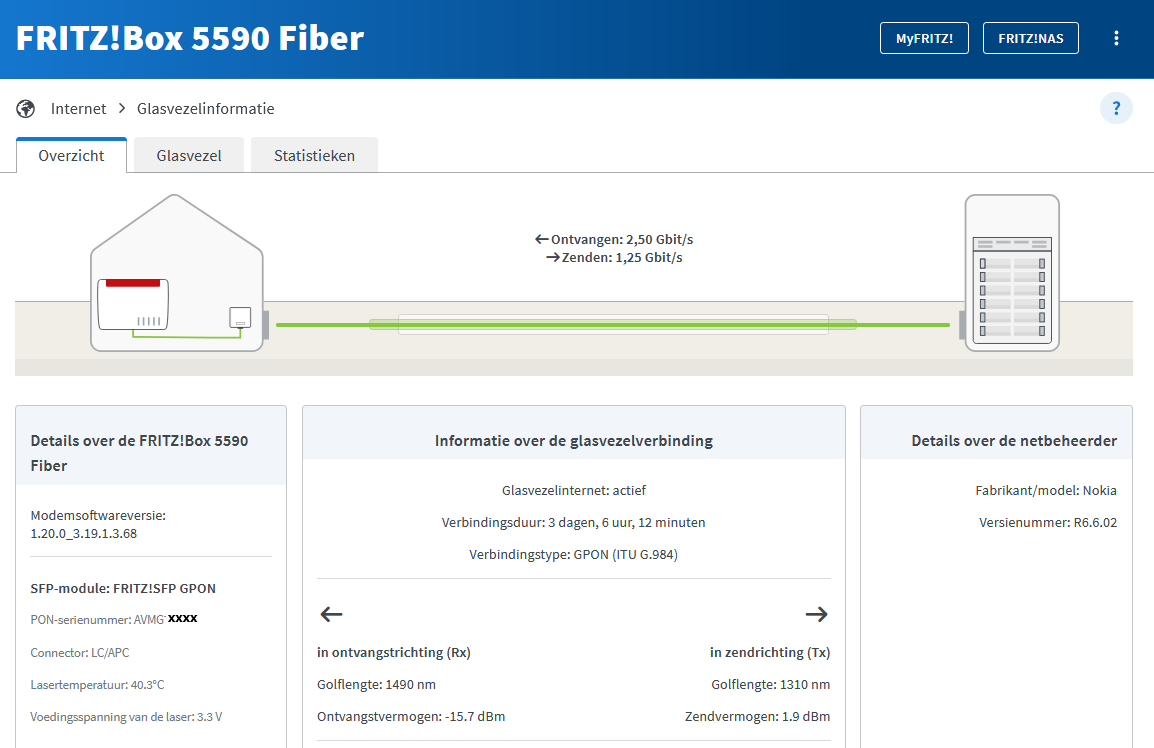This screenshot has width=1154, height=748.
Task: Click the Informatie over de glasvezelverbinding header
Action: point(573,440)
